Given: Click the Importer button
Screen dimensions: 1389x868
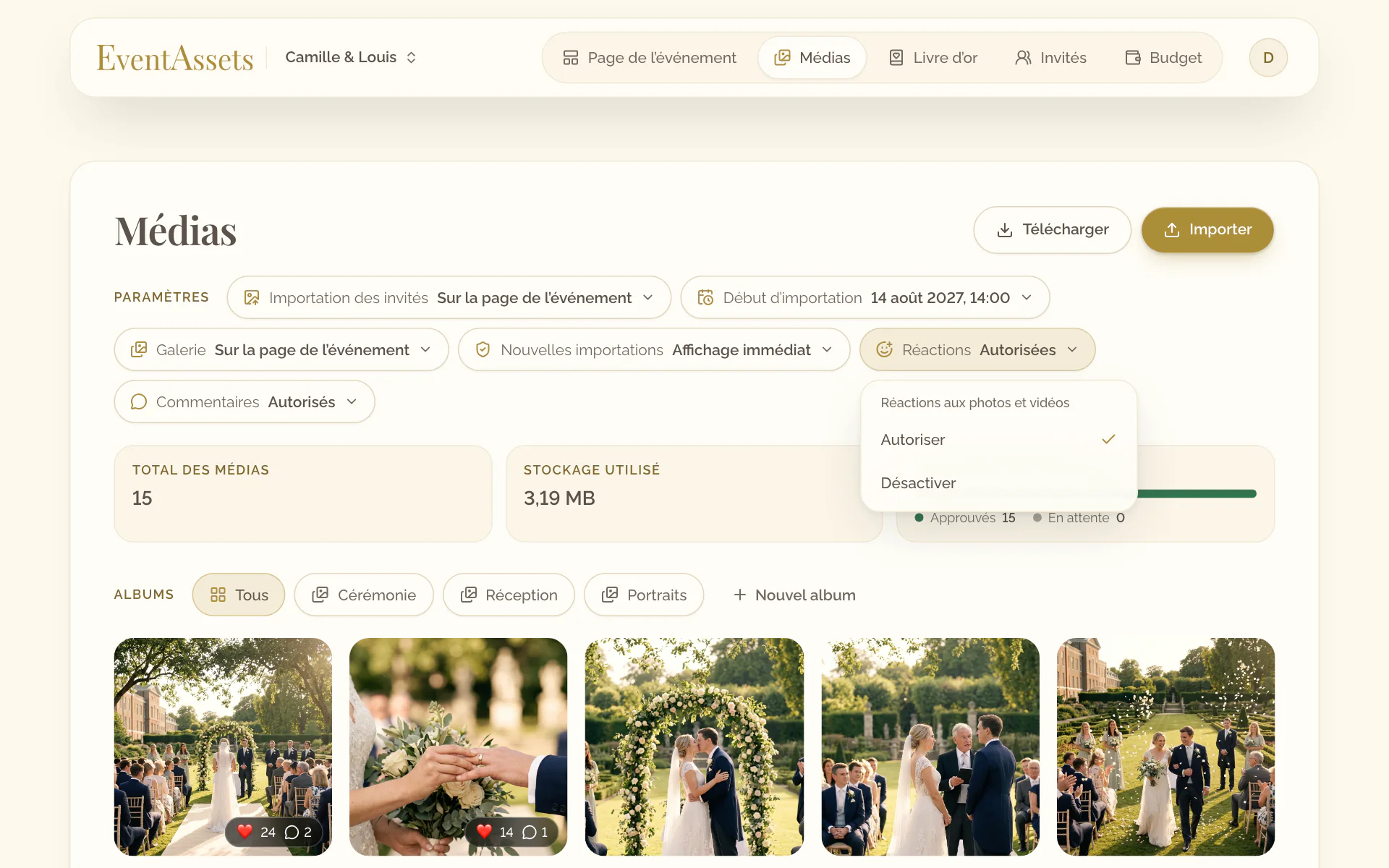Looking at the screenshot, I should [1207, 230].
